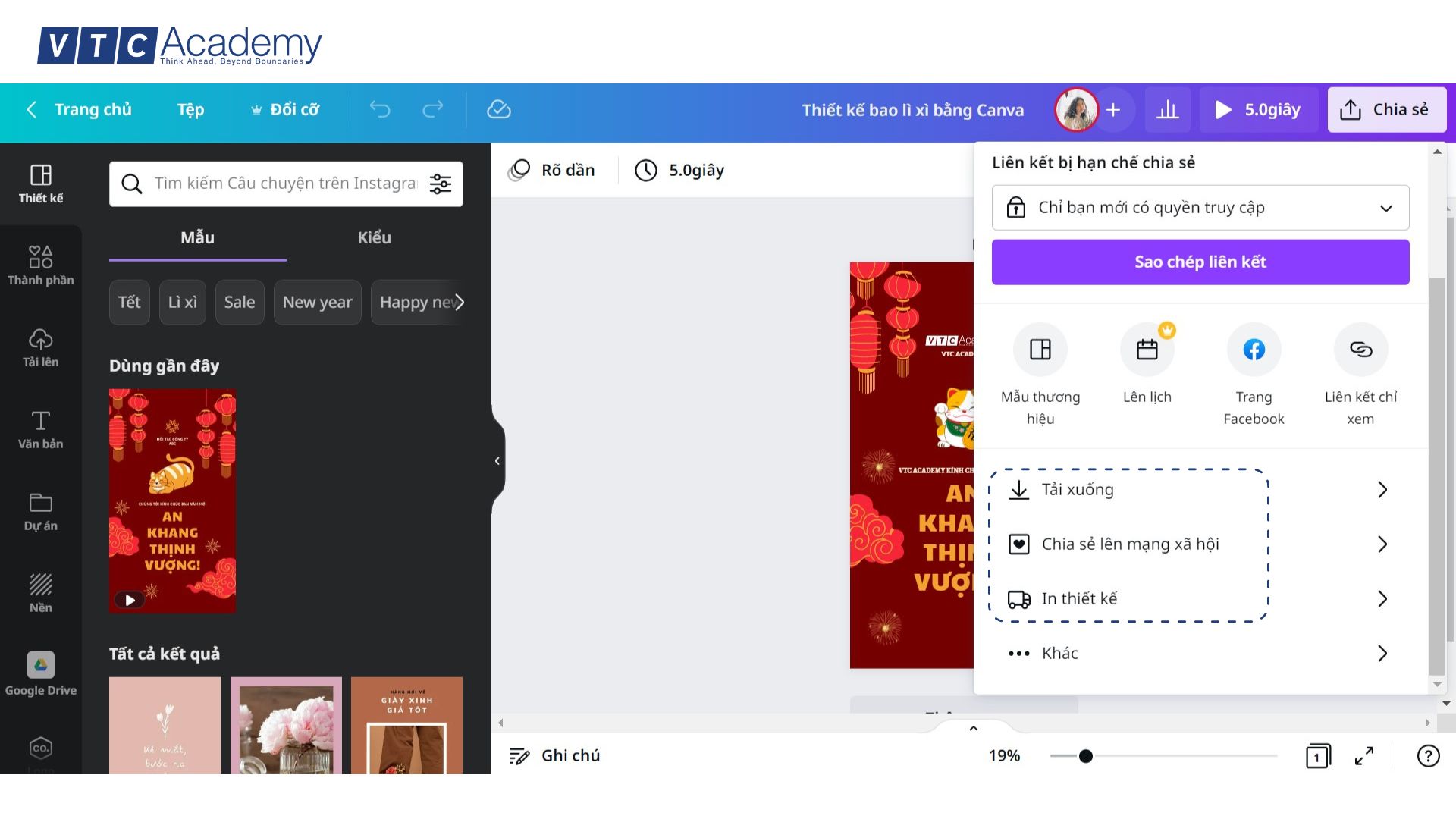Click the Lên lịch schedule icon
The width and height of the screenshot is (1456, 819).
[x=1147, y=350]
